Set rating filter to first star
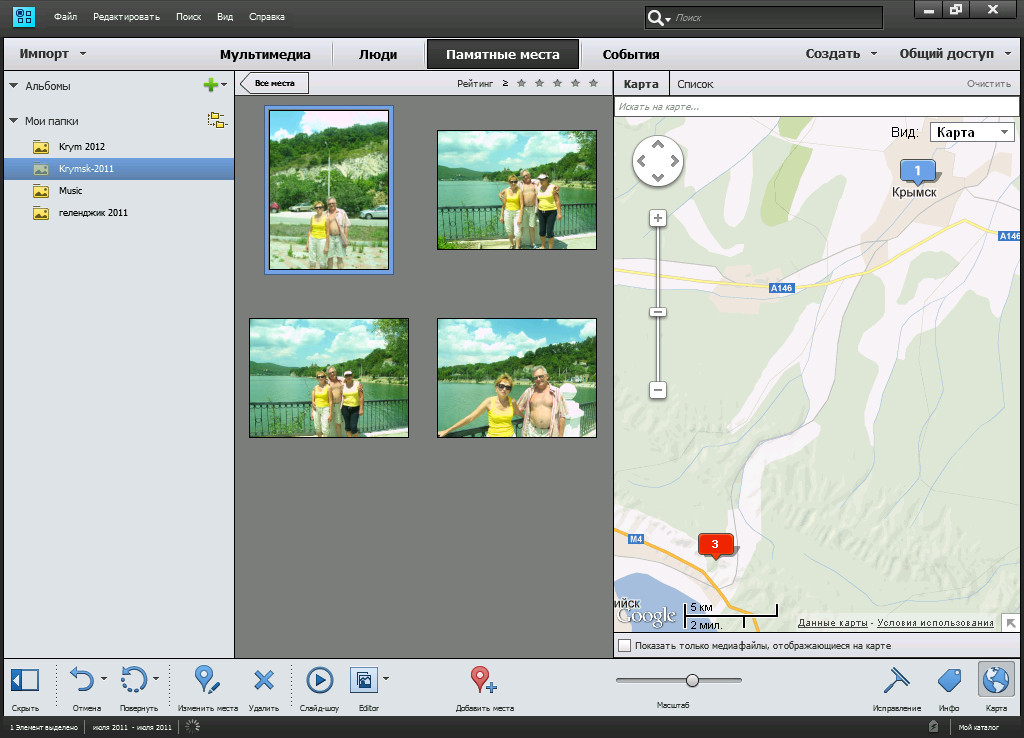 521,83
